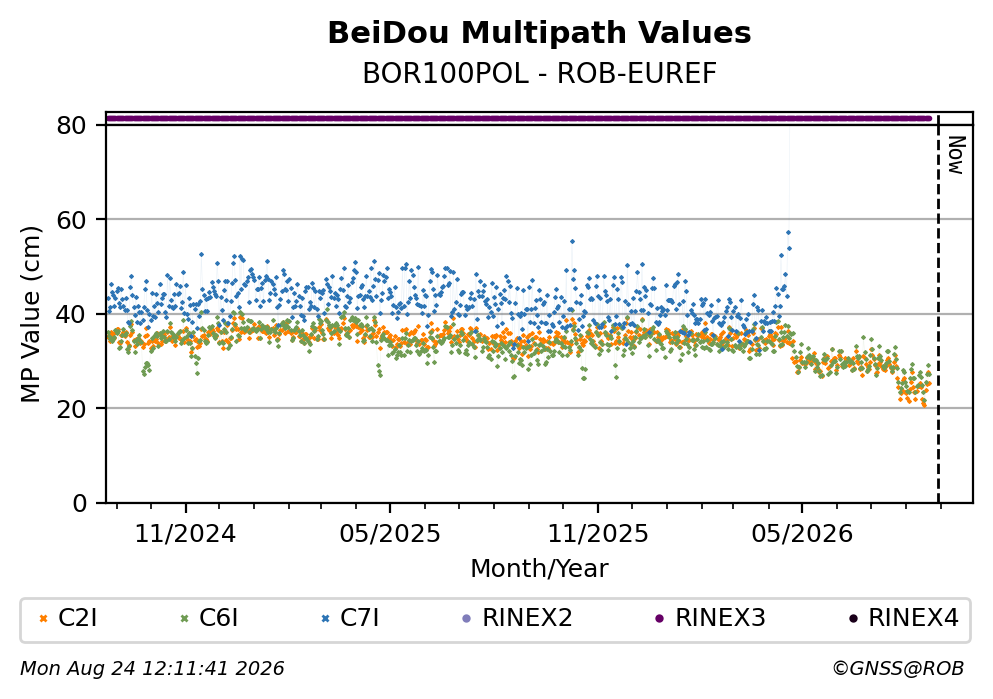Click the purple RINEX3 legend dot
993x699 pixels.
(660, 619)
